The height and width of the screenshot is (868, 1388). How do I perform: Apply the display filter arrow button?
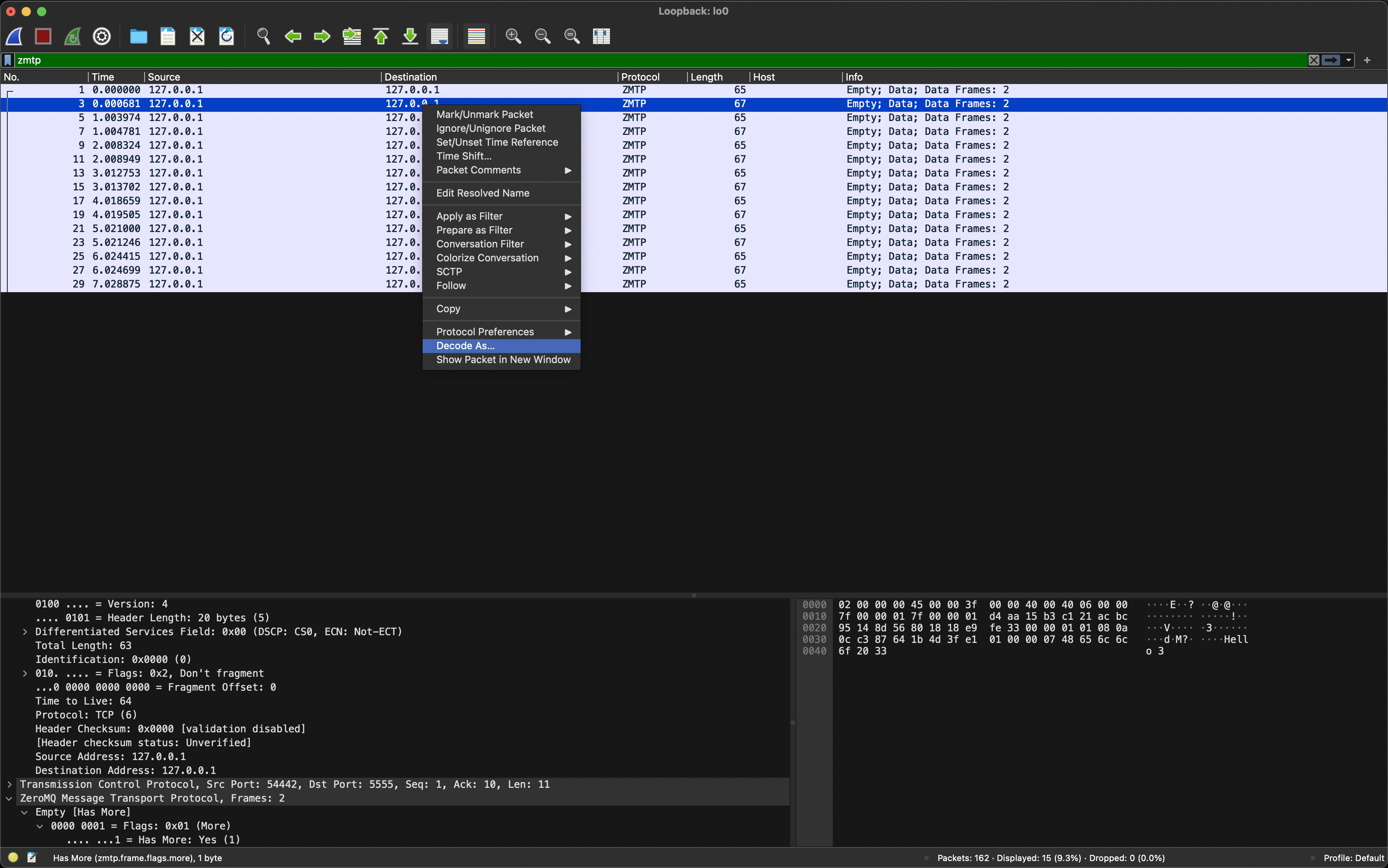pyautogui.click(x=1331, y=60)
